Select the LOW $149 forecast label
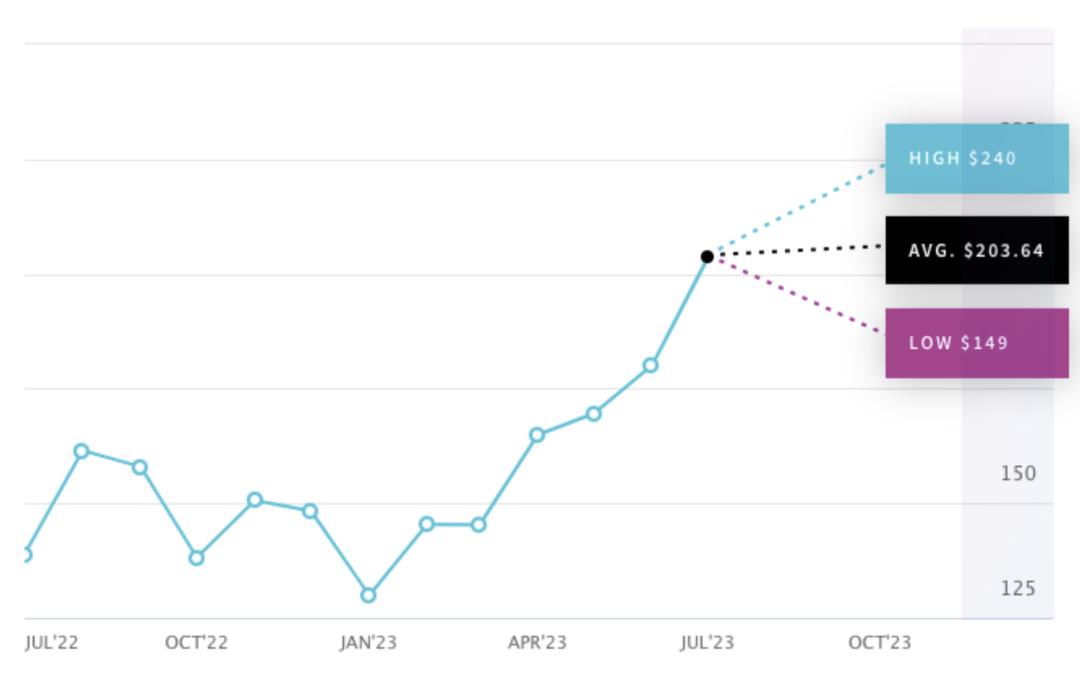1080x675 pixels. click(x=976, y=343)
